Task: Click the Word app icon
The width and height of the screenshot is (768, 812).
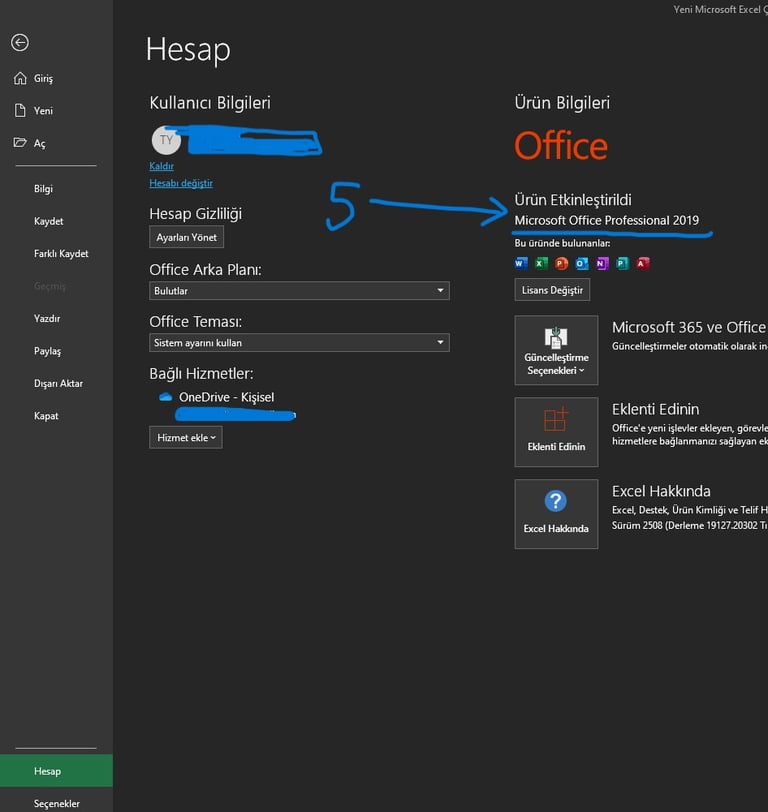Action: point(521,264)
